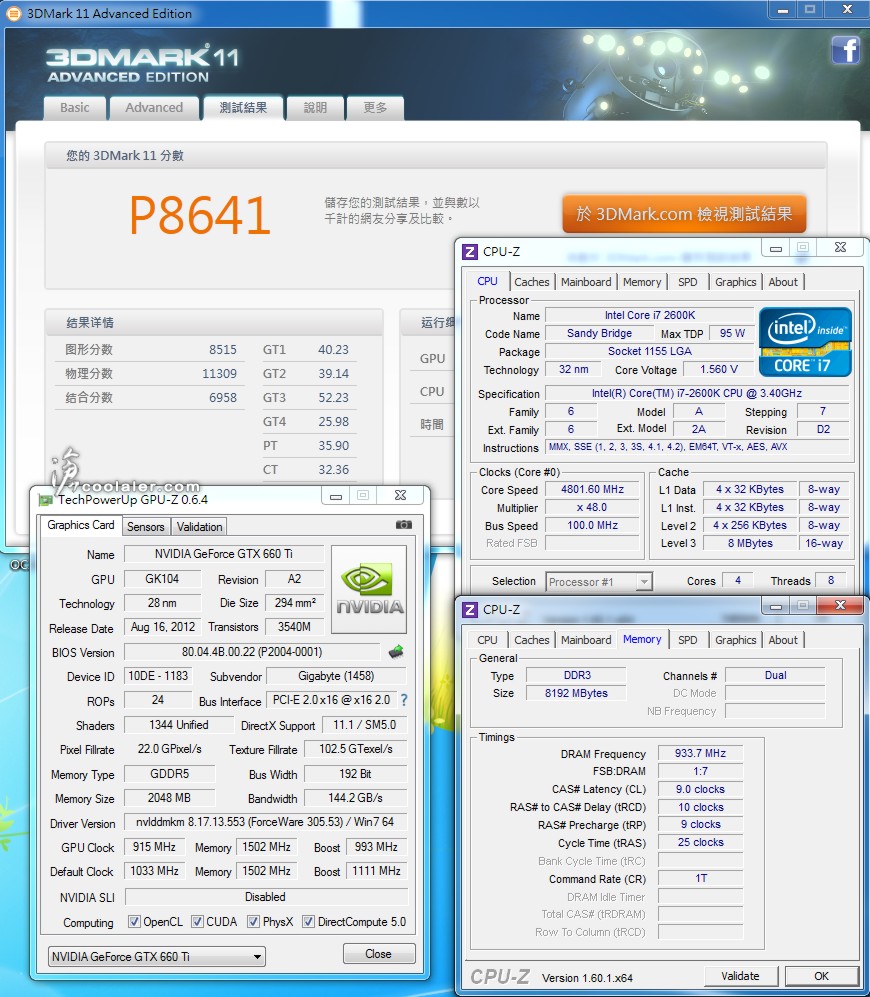Click the BIOS Version field in GPU-Z
This screenshot has width=870, height=997.
pyautogui.click(x=252, y=652)
